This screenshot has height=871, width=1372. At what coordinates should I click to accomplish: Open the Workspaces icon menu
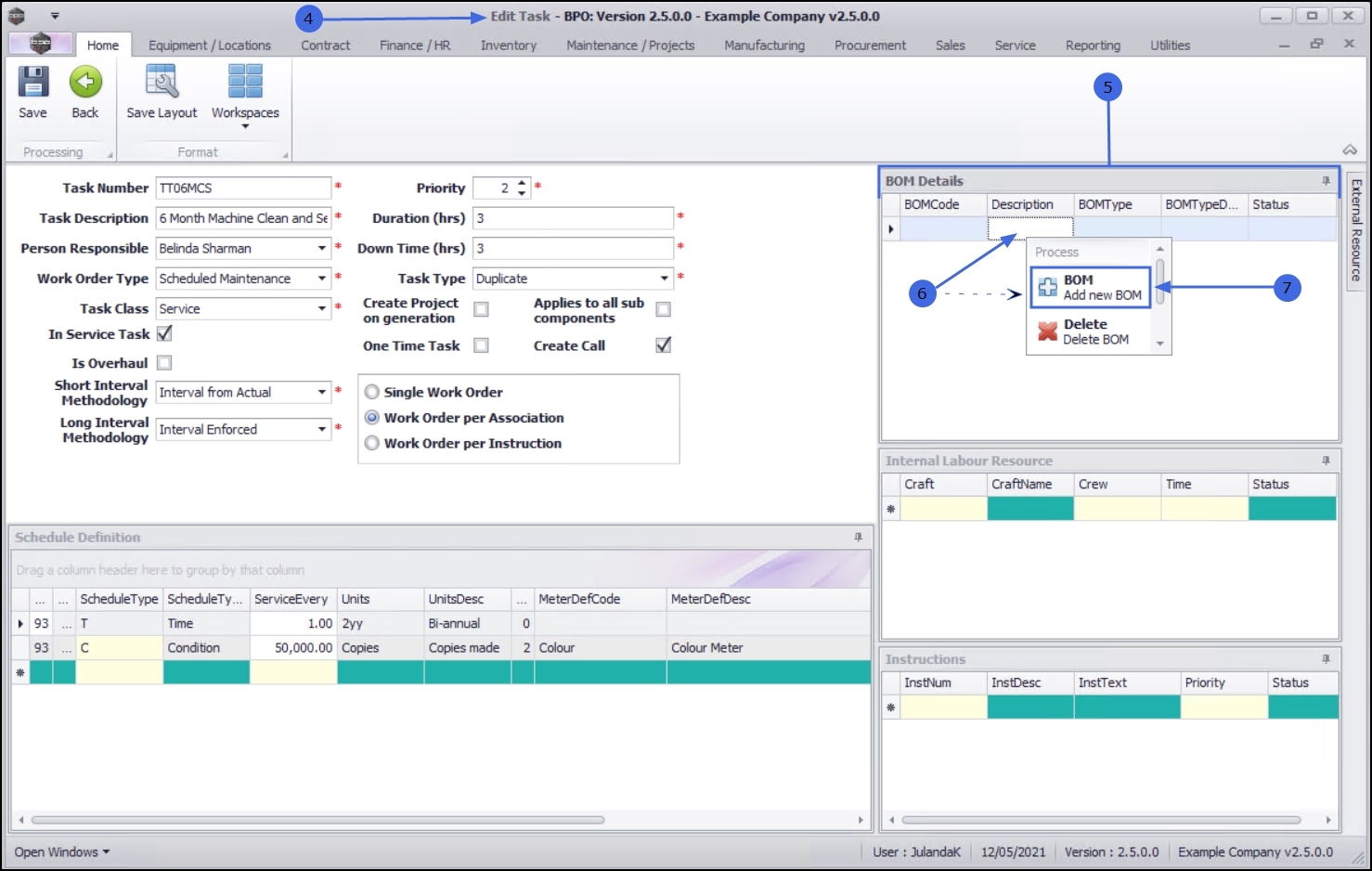click(245, 82)
